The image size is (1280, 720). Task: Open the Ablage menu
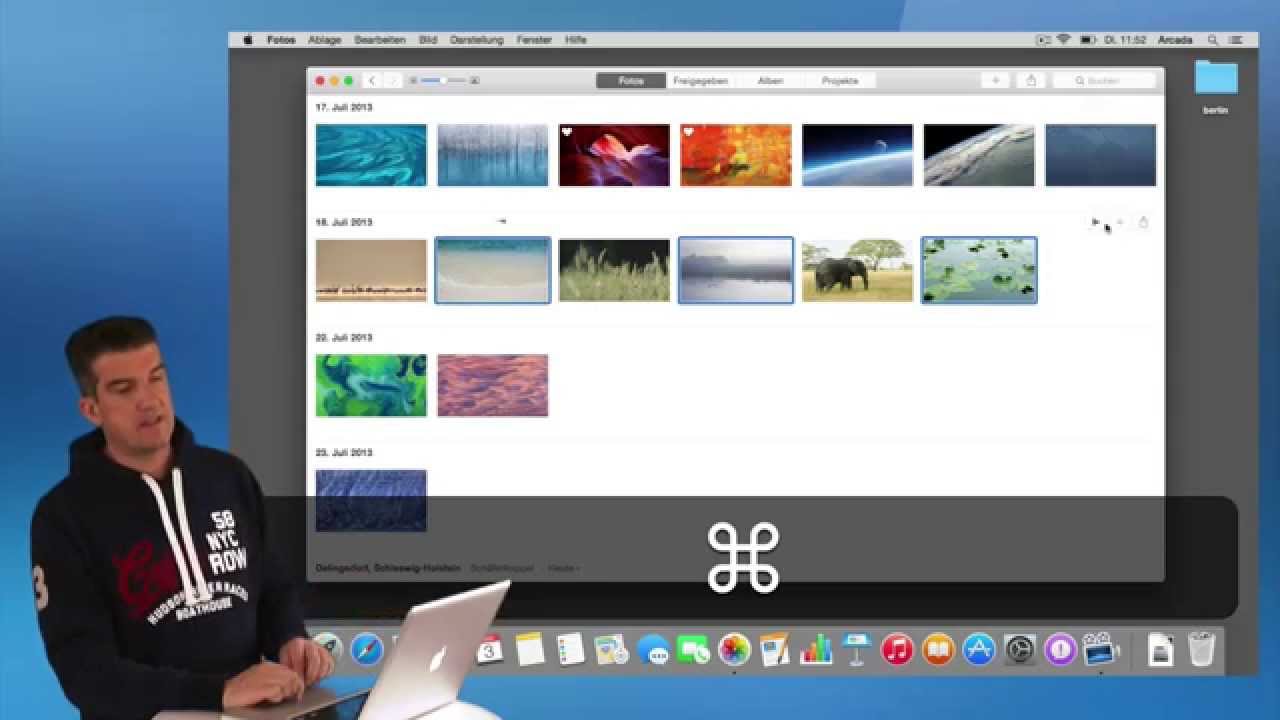(324, 40)
